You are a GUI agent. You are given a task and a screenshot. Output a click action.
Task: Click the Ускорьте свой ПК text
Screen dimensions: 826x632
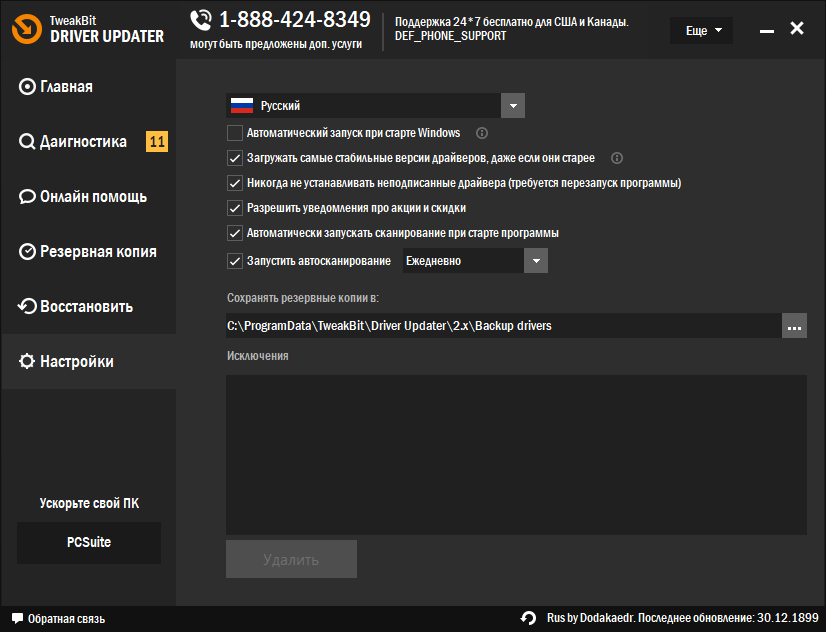pos(89,503)
